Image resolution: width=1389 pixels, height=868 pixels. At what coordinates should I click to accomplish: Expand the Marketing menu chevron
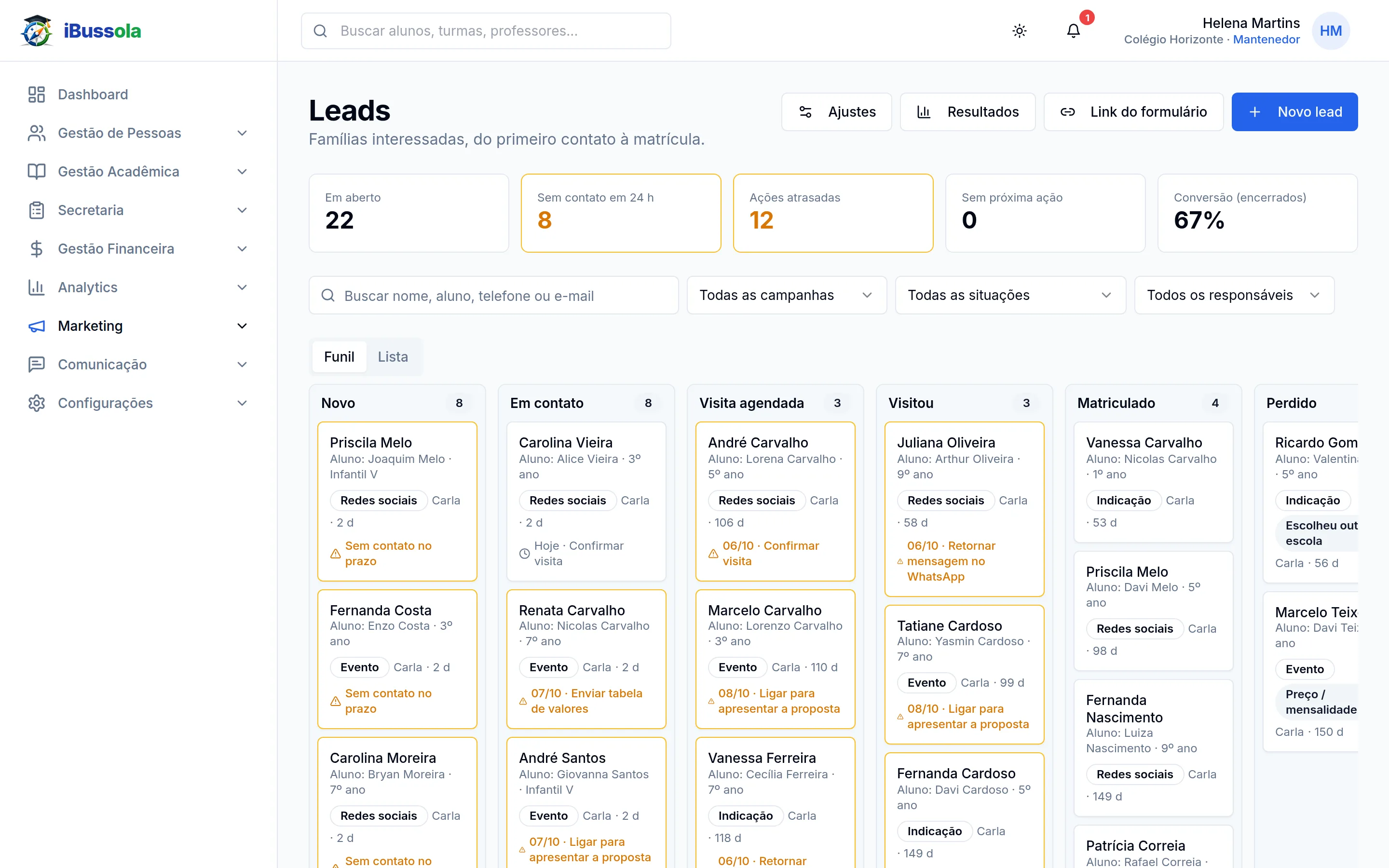pyautogui.click(x=242, y=326)
